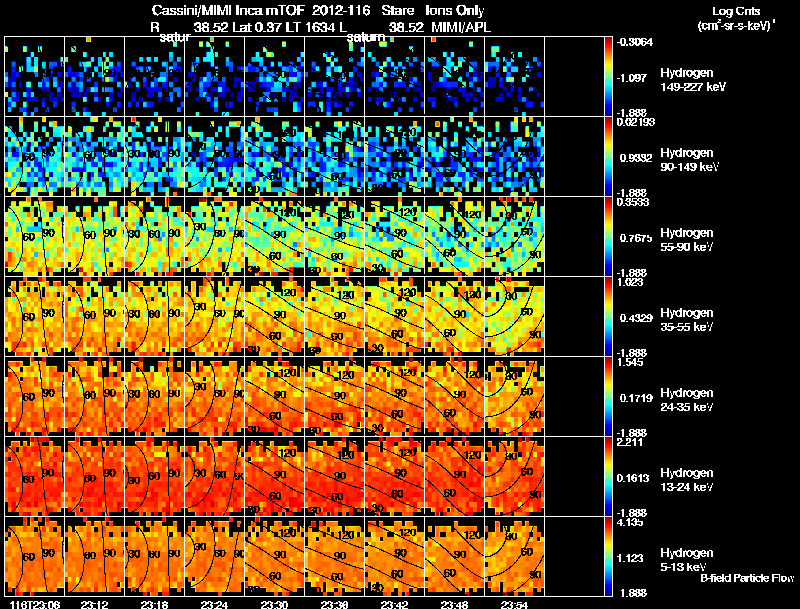Click the Hydrogen 5-13 keV row label

(687, 560)
